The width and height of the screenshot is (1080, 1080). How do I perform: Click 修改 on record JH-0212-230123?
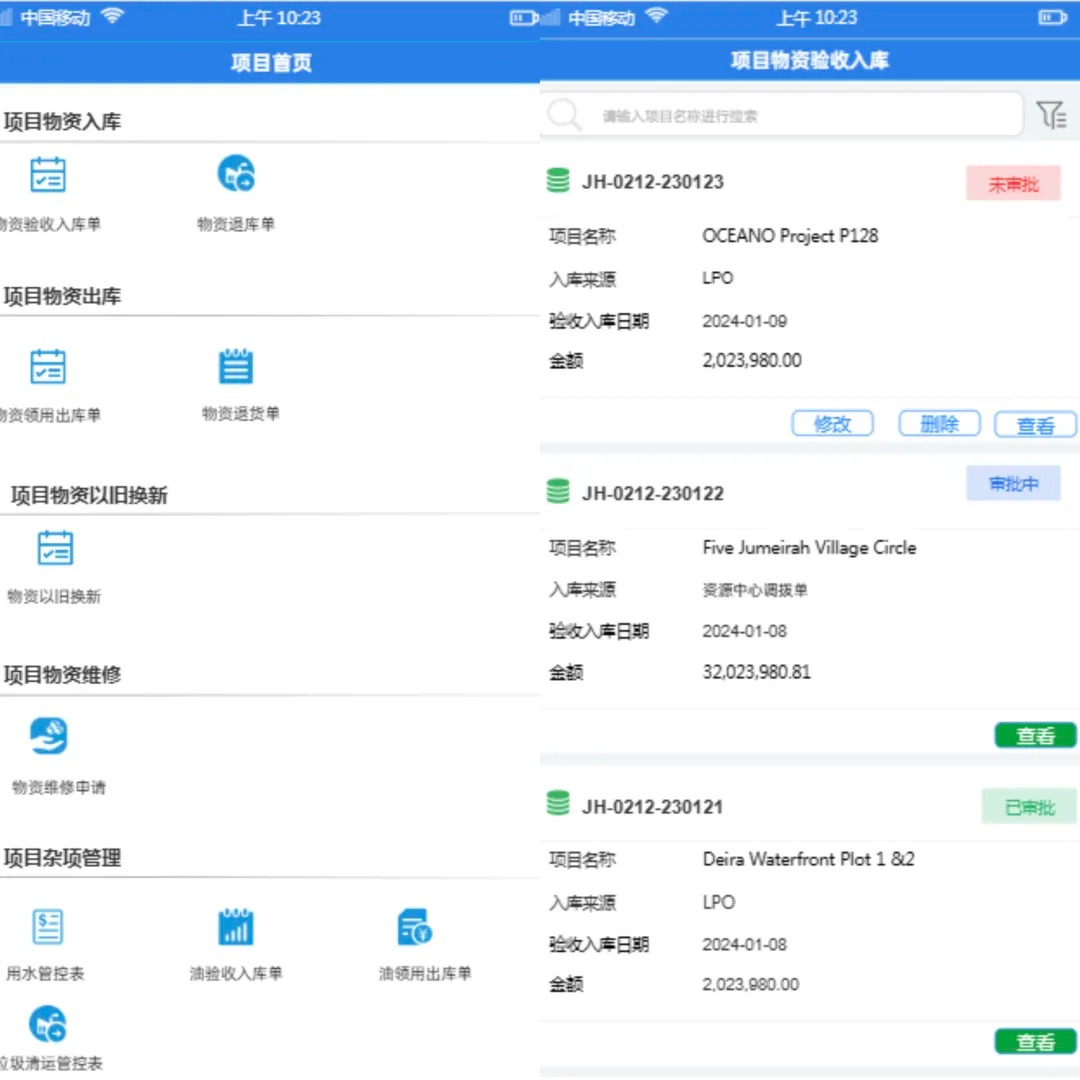pos(832,423)
